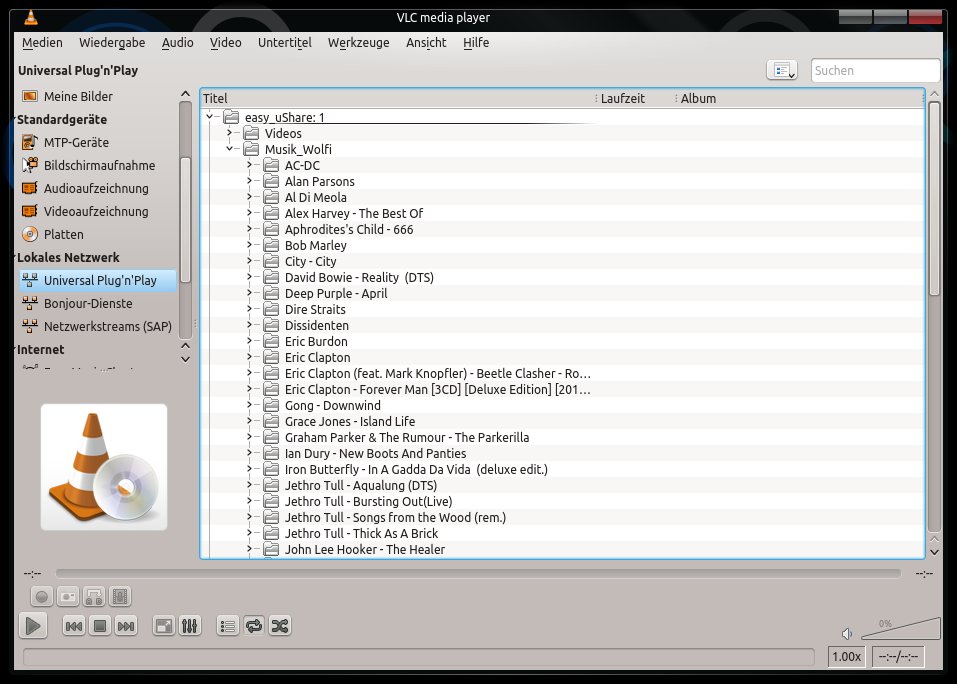Sort by Titel column header
The height and width of the screenshot is (684, 957).
[x=398, y=98]
